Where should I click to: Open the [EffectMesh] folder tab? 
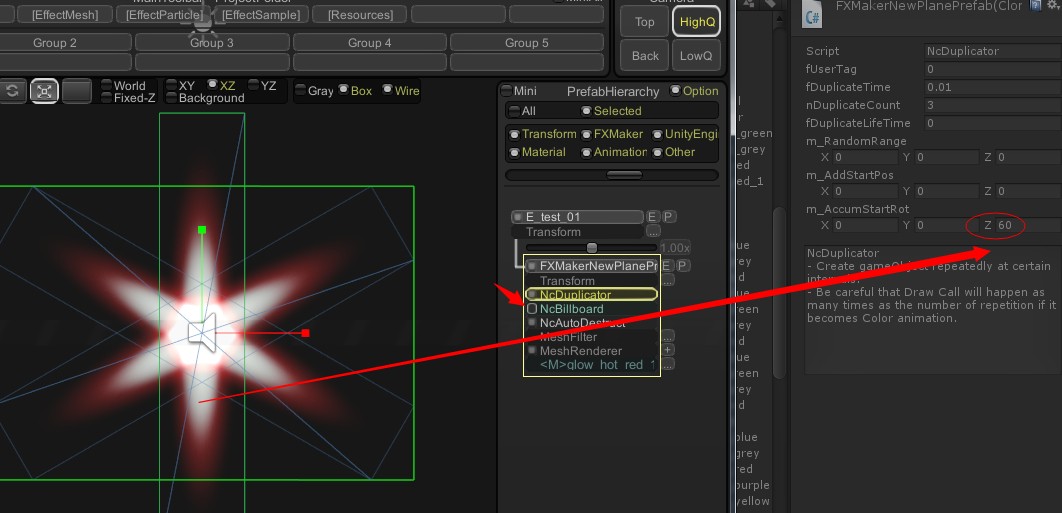65,14
